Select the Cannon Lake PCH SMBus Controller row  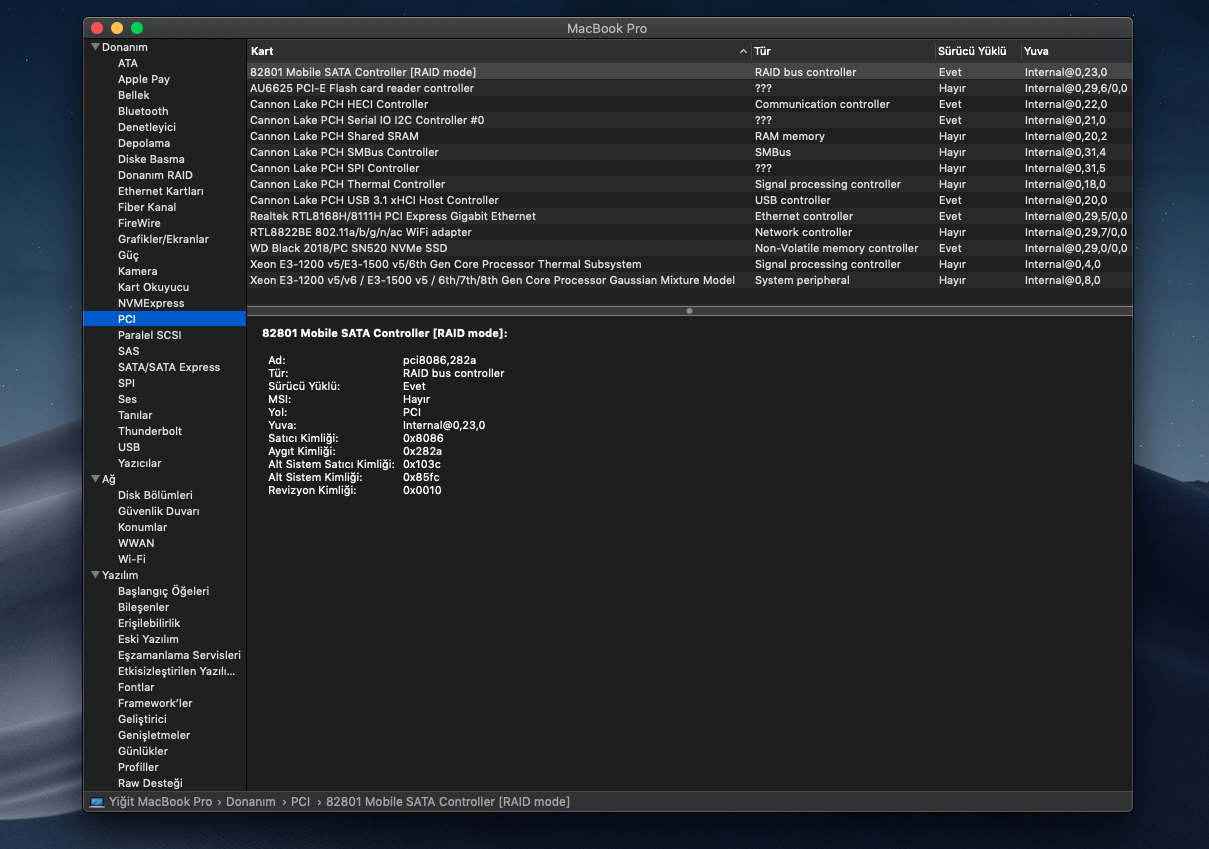pos(690,152)
